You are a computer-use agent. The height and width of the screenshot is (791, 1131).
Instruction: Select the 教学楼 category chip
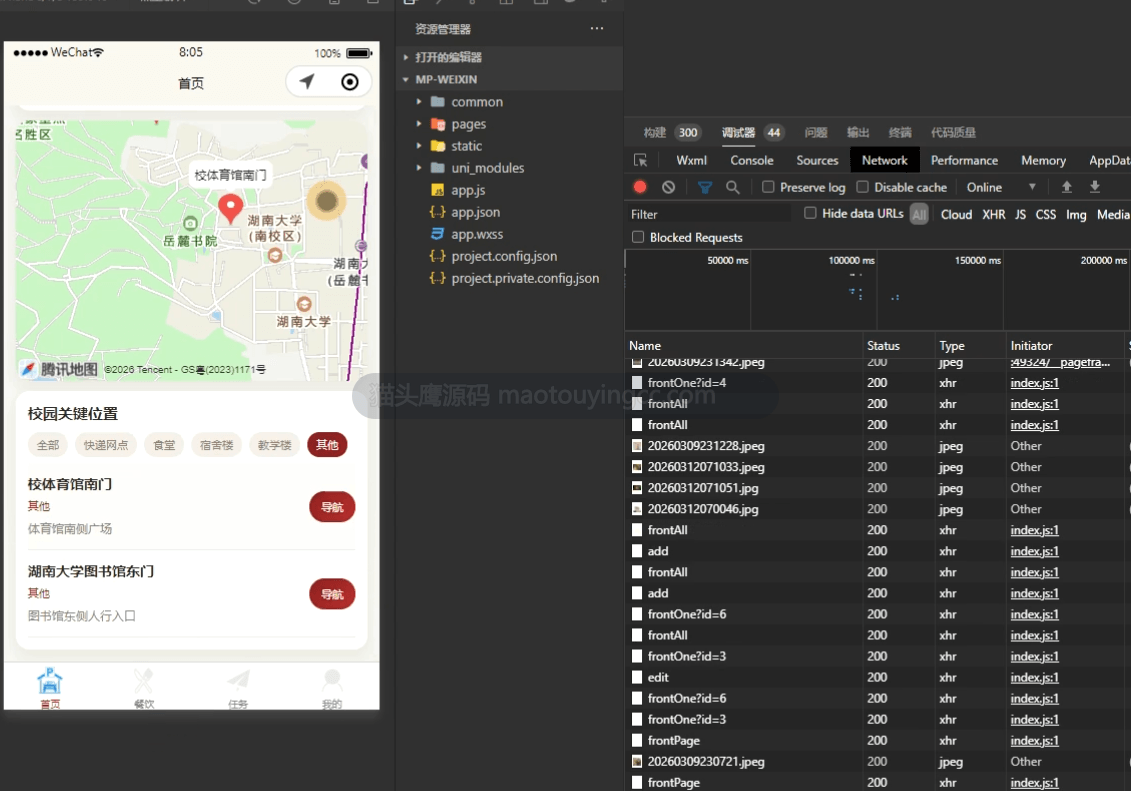coord(274,445)
